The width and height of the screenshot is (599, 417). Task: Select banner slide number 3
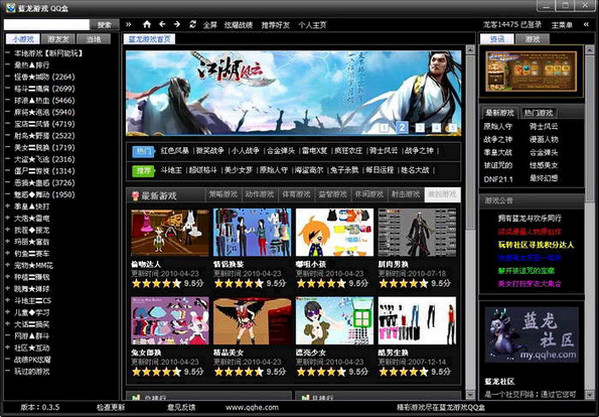coord(420,128)
